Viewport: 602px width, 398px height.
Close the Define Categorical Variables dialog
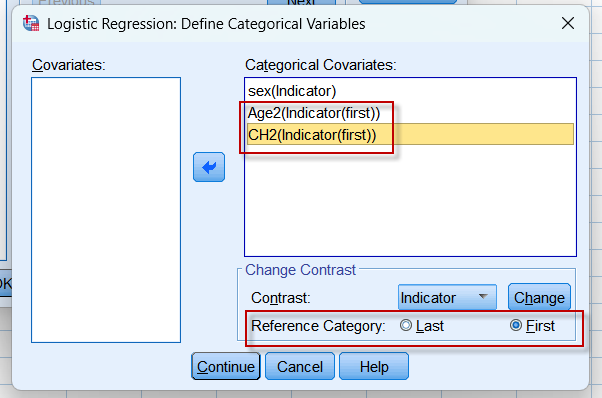coord(567,23)
